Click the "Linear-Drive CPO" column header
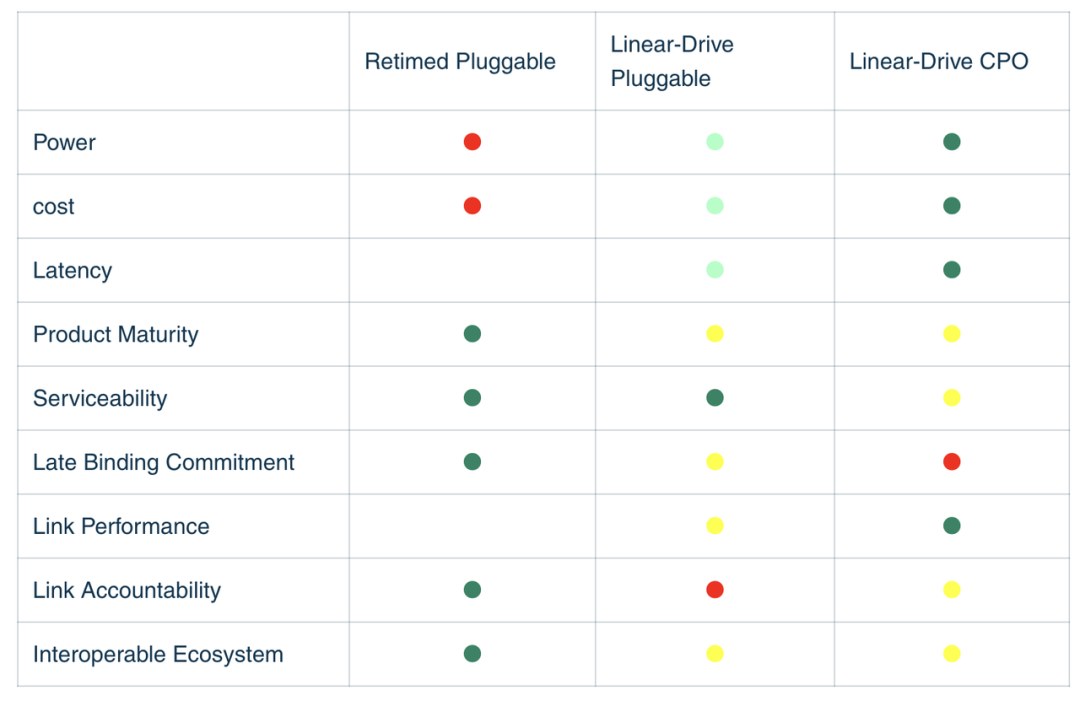Viewport: 1080px width, 701px height. [x=938, y=62]
